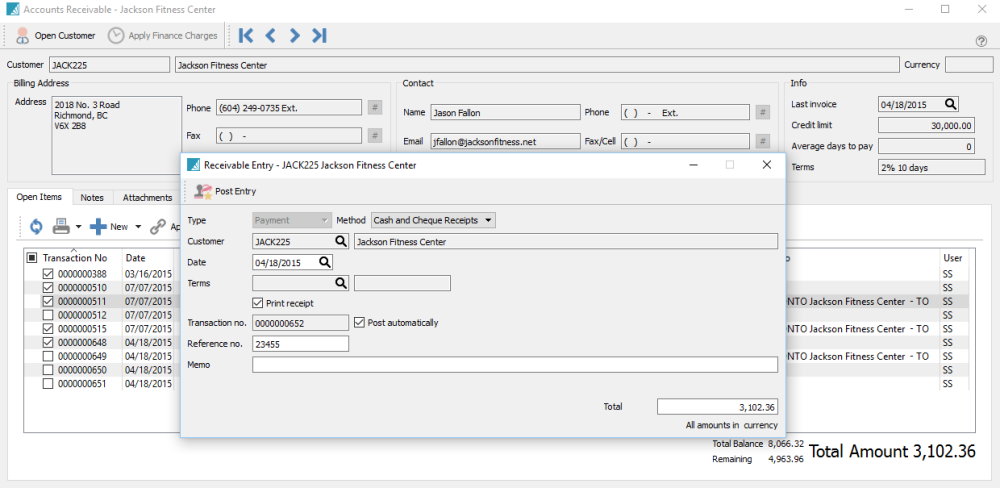The height and width of the screenshot is (488, 1000).
Task: Uncheck transaction 0000000648 checkbox
Action: point(48,343)
